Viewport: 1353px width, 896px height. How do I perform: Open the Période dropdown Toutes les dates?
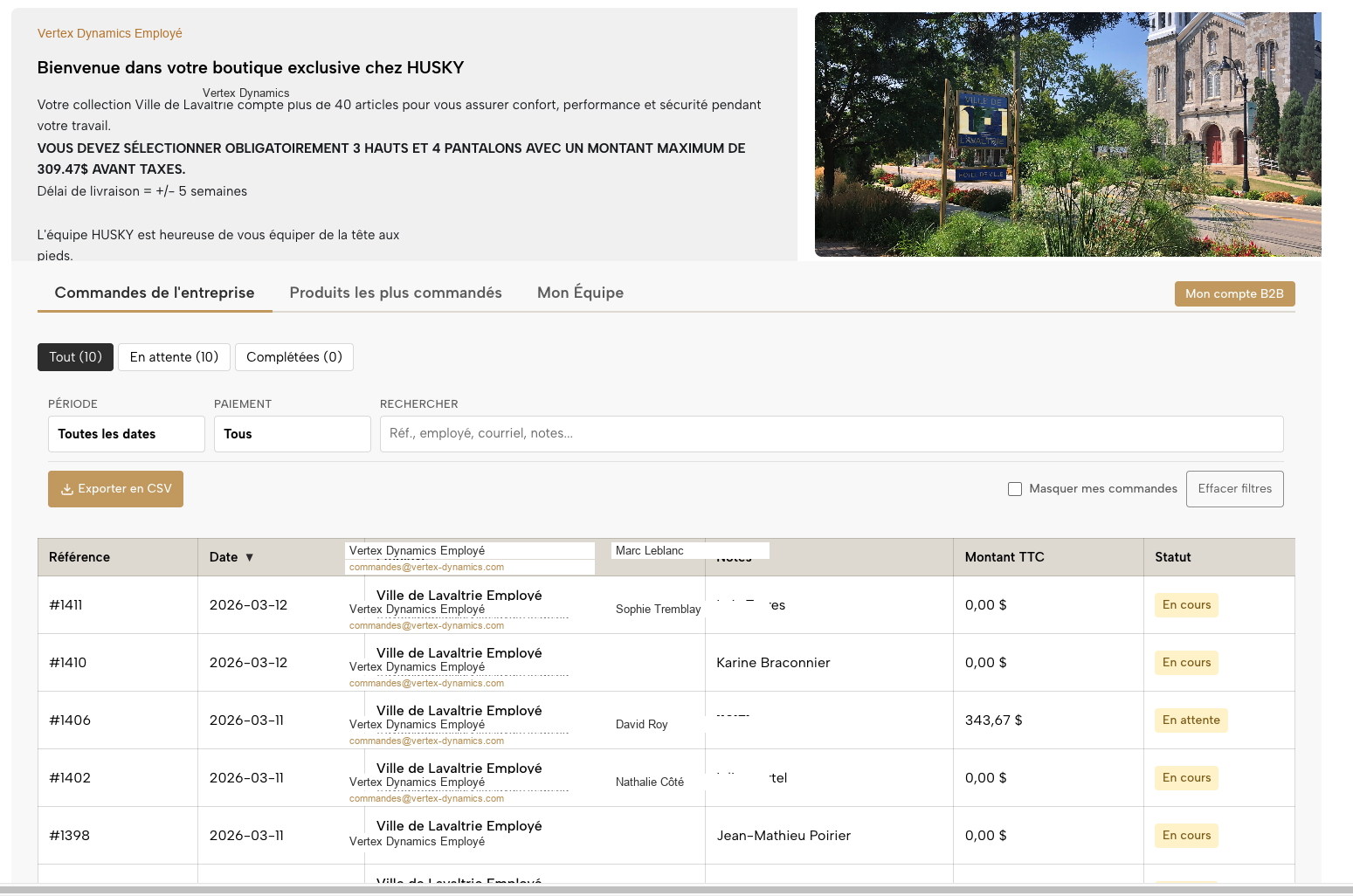tap(127, 434)
